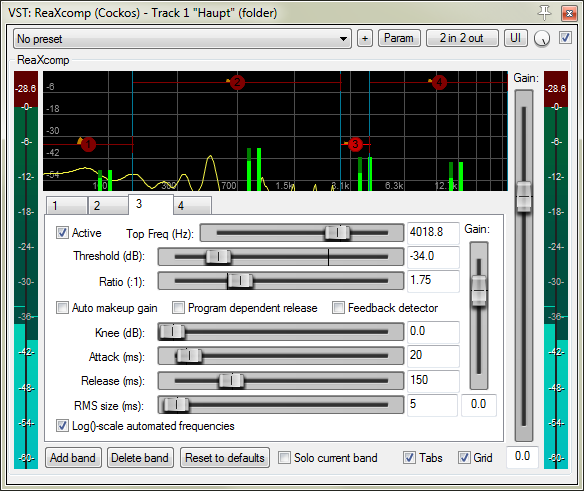Click the UI button
Viewport: 584px width, 491px height.
(x=516, y=38)
